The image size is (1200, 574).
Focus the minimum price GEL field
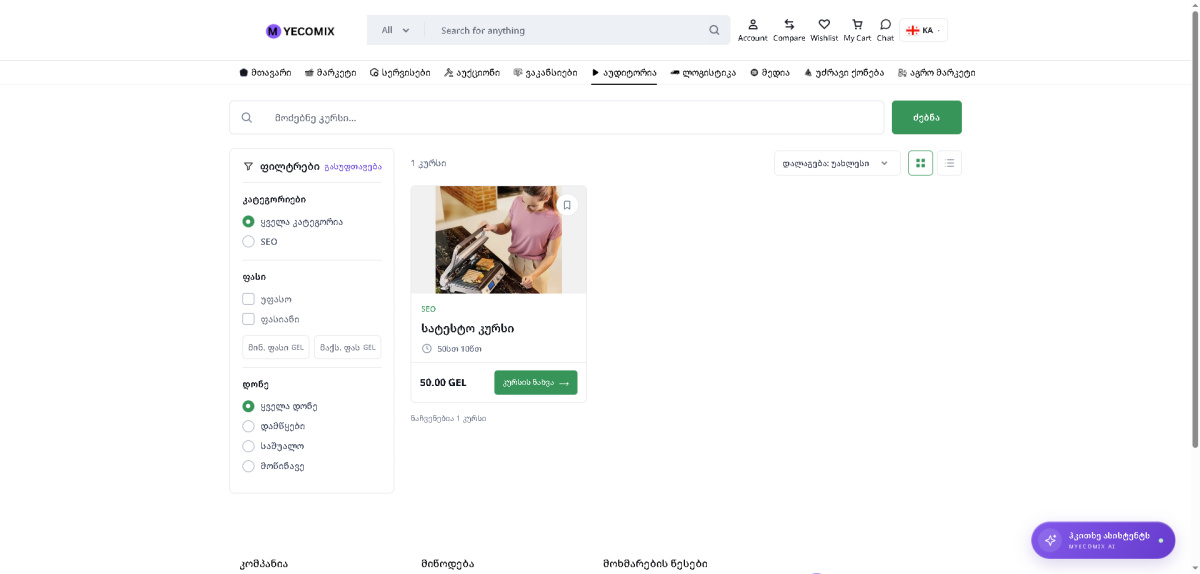(276, 347)
